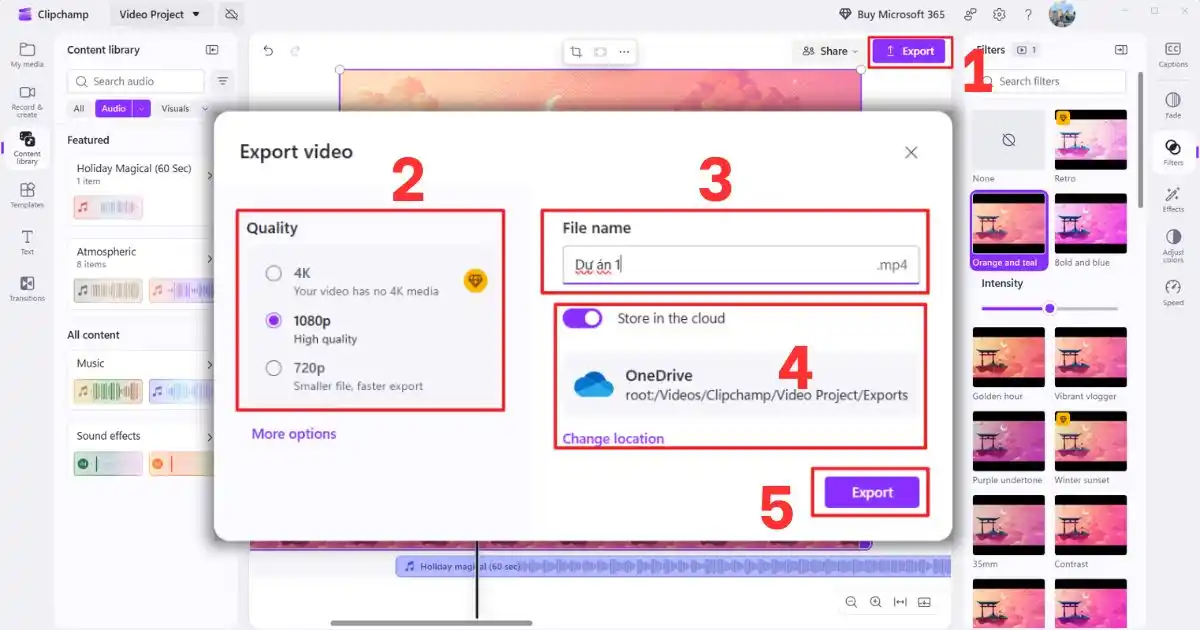Expand the Sound effects category
Viewport: 1200px width, 630px height.
tap(209, 437)
